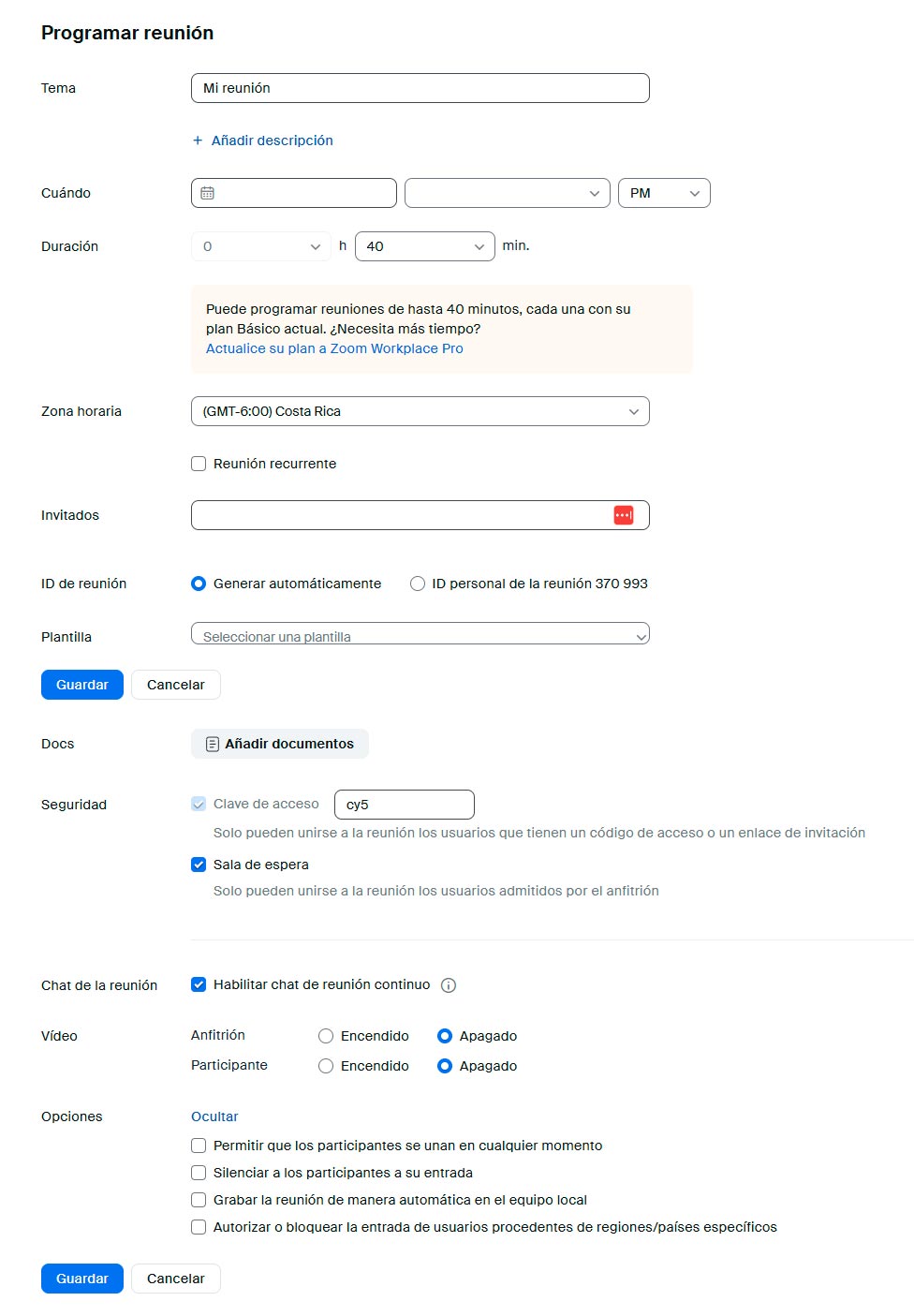
Task: Click the red icon in Invitados field
Action: pos(624,515)
